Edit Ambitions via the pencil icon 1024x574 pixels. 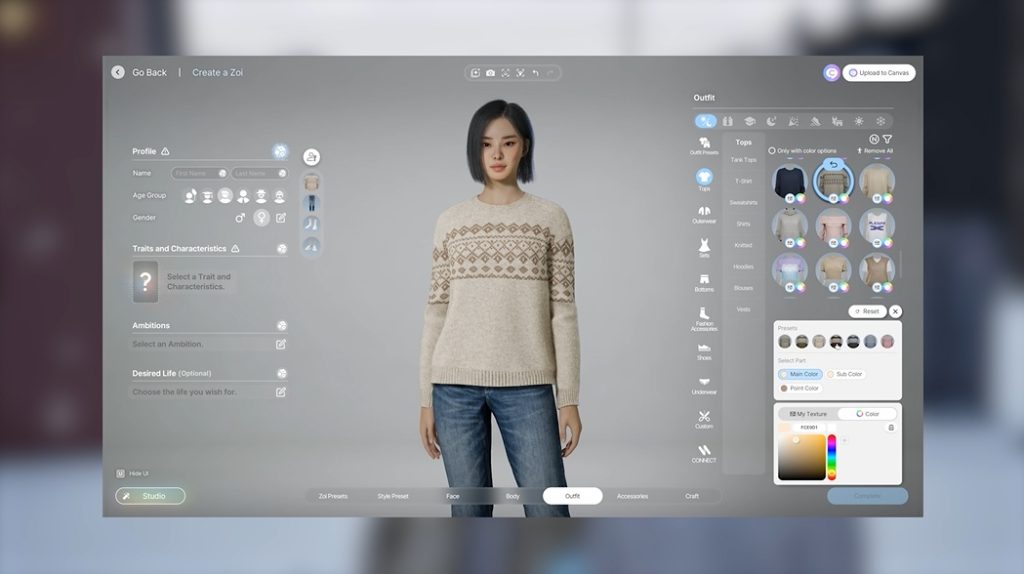281,344
